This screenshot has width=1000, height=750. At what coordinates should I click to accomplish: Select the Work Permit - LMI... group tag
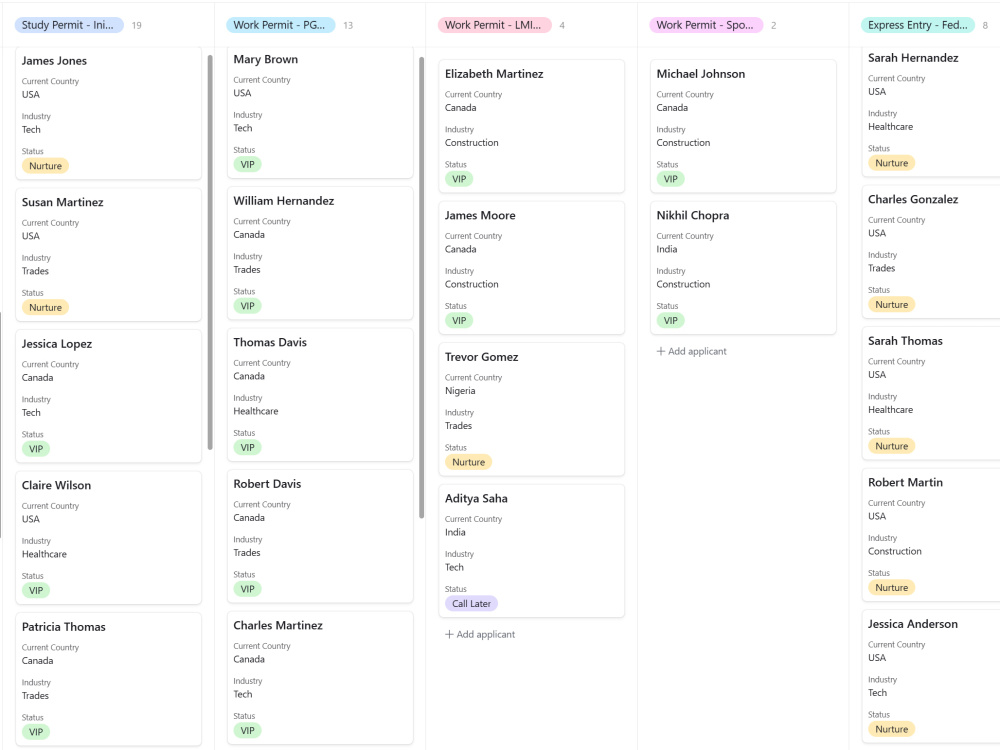494,25
